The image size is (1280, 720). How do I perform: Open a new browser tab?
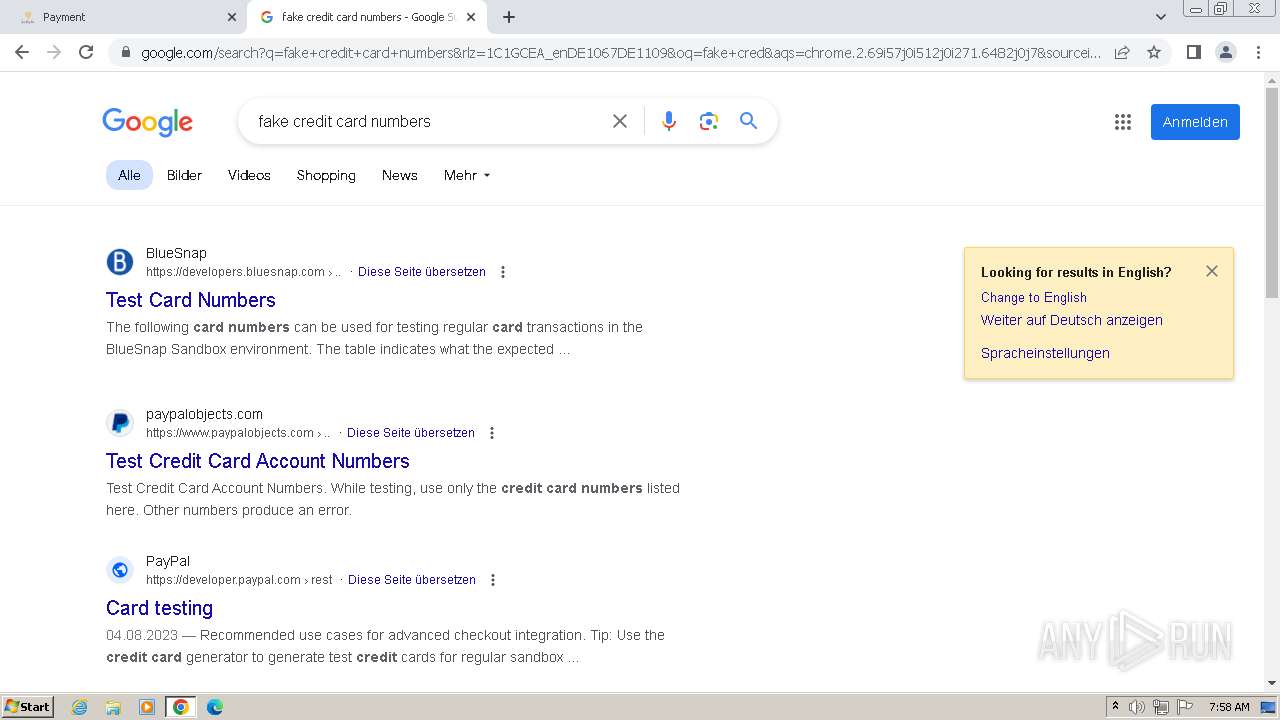508,17
